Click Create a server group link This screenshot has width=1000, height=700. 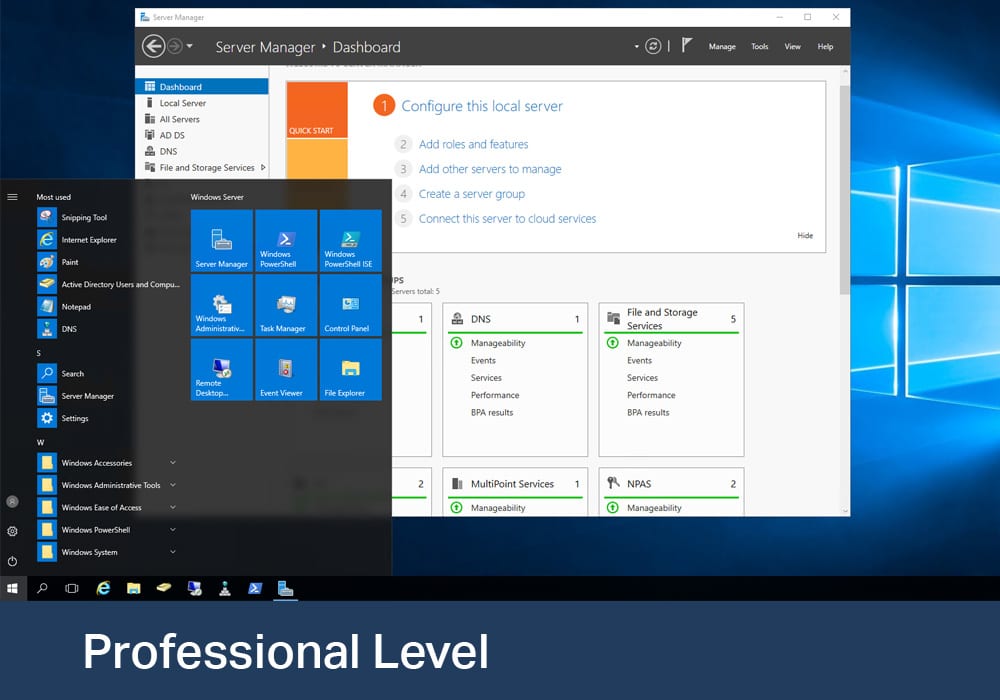click(471, 194)
